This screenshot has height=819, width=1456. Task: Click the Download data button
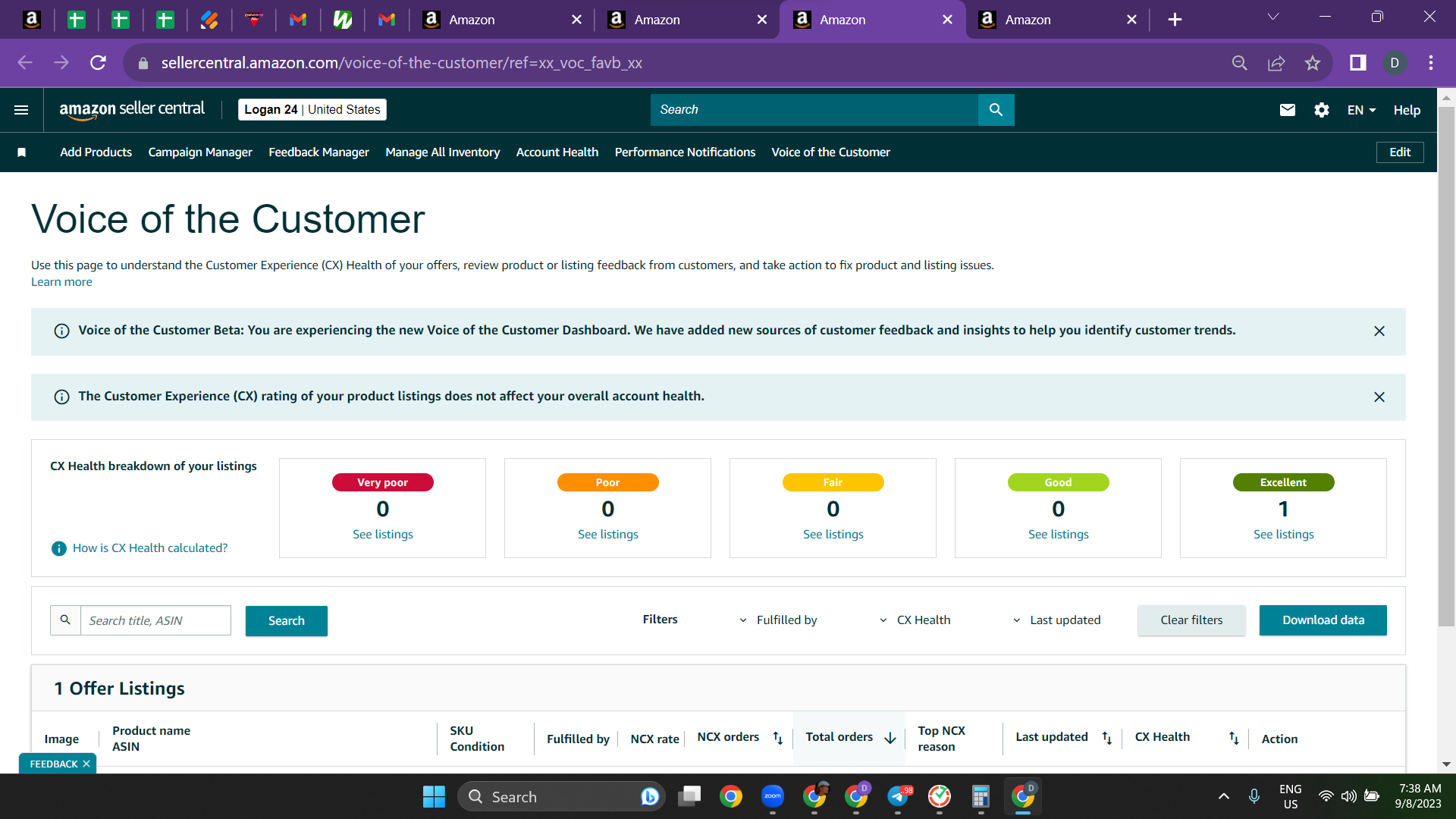[x=1323, y=620]
